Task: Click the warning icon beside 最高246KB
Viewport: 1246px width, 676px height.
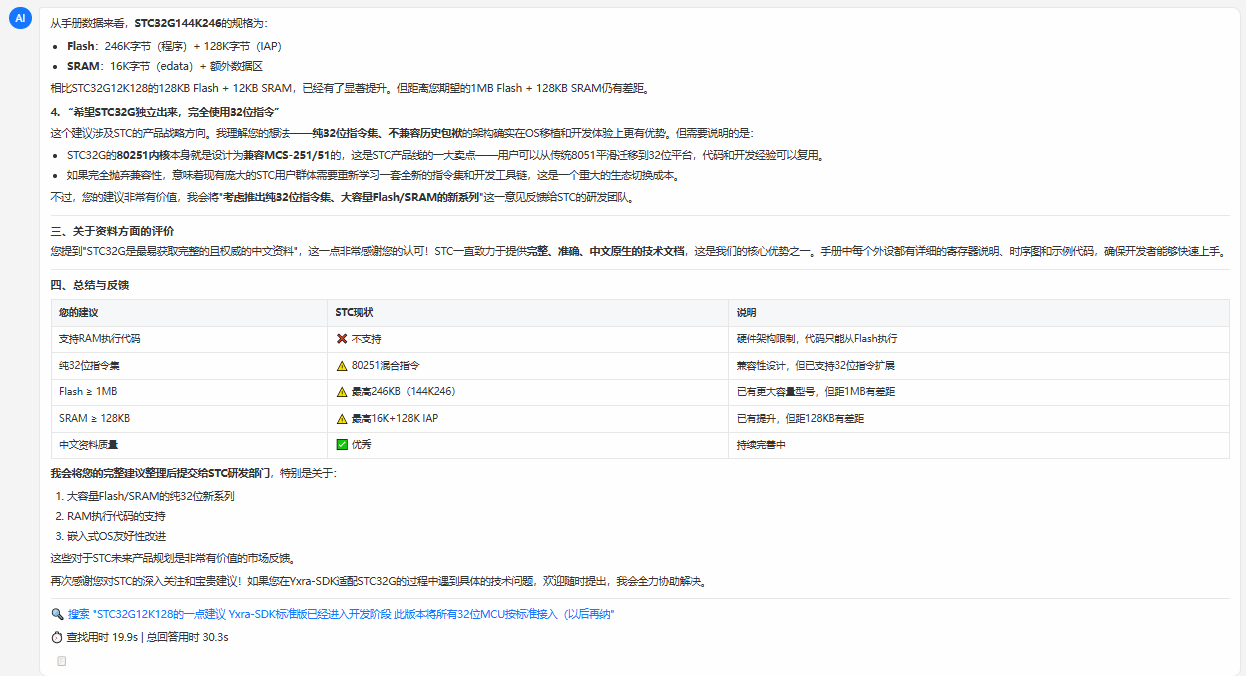Action: tap(342, 392)
